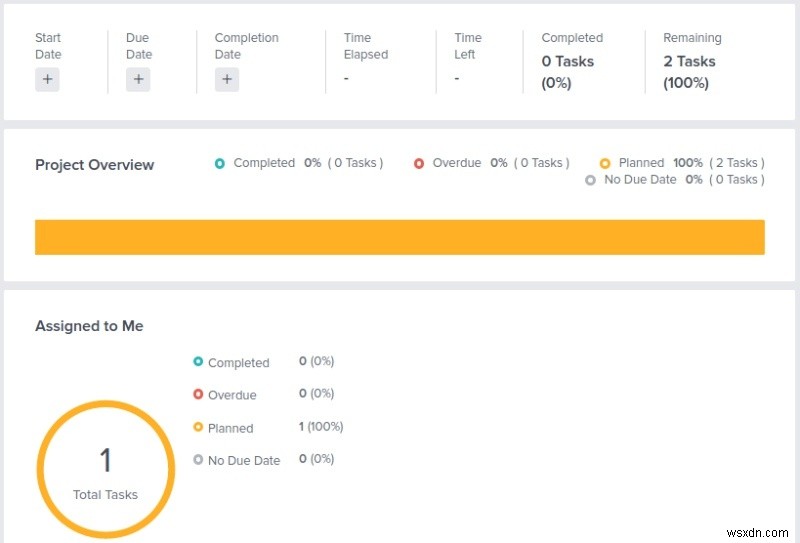Add a Due Date with plus button
The width and height of the screenshot is (800, 543).
click(138, 80)
